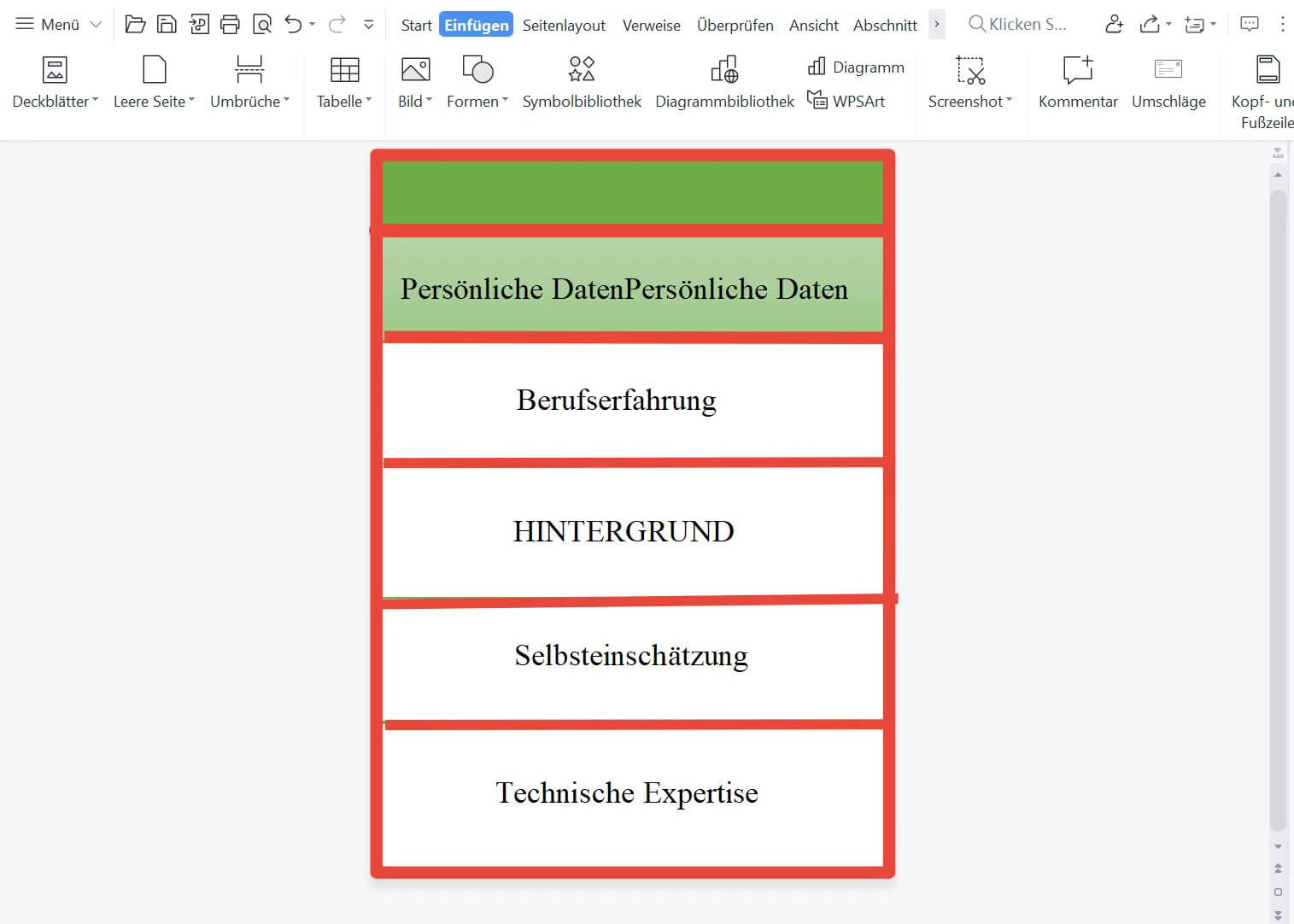Click the export to PDF icon
Screen dimensions: 1294x924
tap(199, 24)
